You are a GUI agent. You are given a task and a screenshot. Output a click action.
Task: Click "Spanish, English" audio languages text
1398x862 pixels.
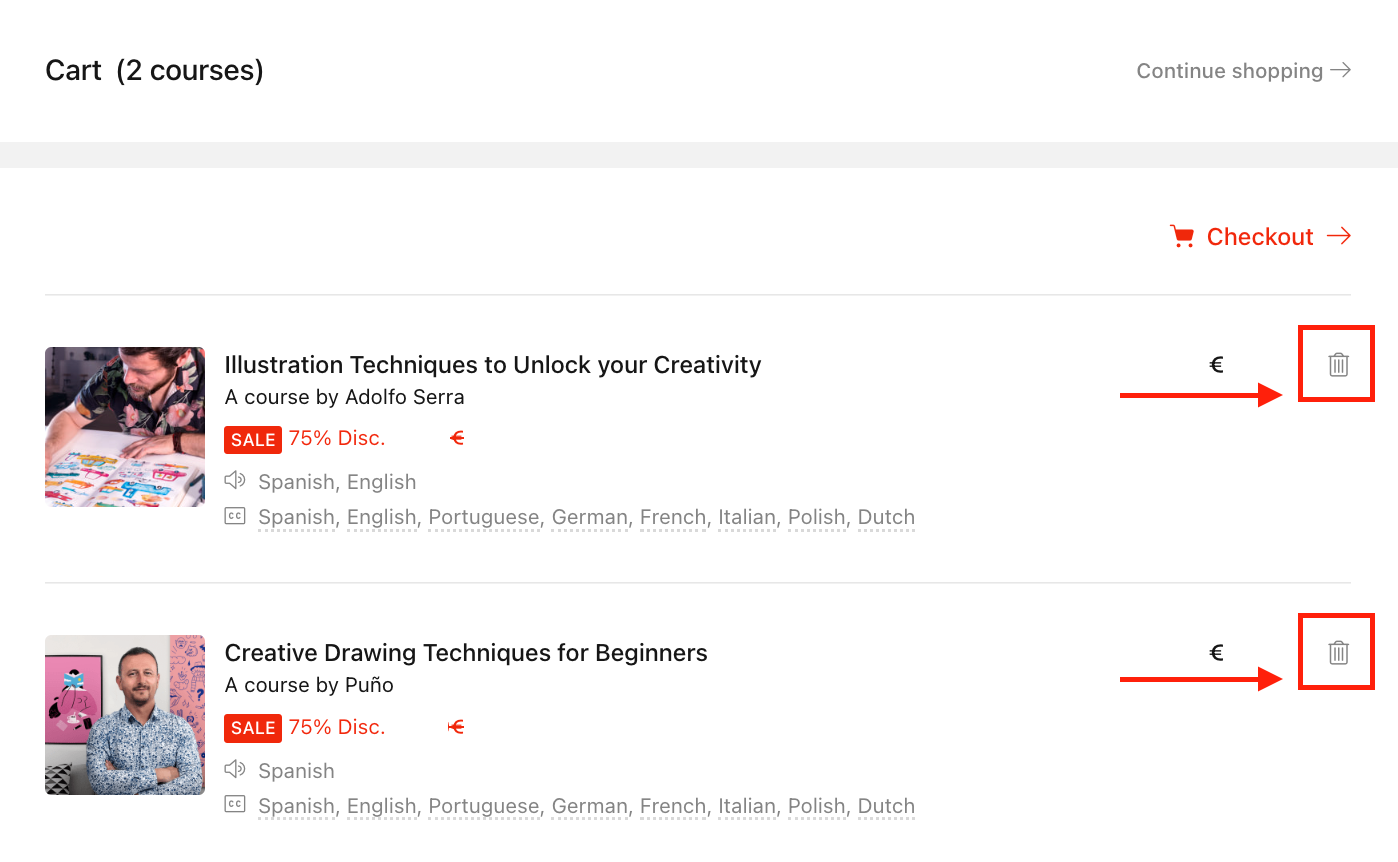tap(337, 482)
